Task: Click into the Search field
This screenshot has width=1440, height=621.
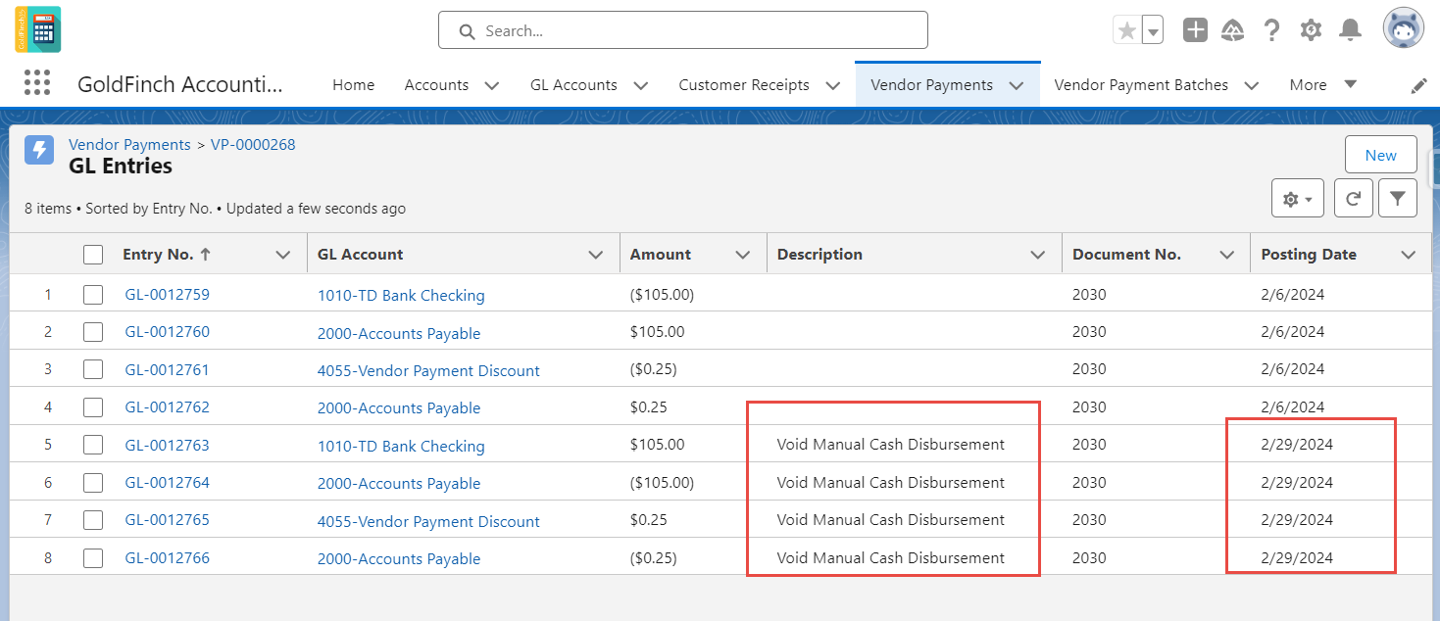Action: tap(683, 30)
